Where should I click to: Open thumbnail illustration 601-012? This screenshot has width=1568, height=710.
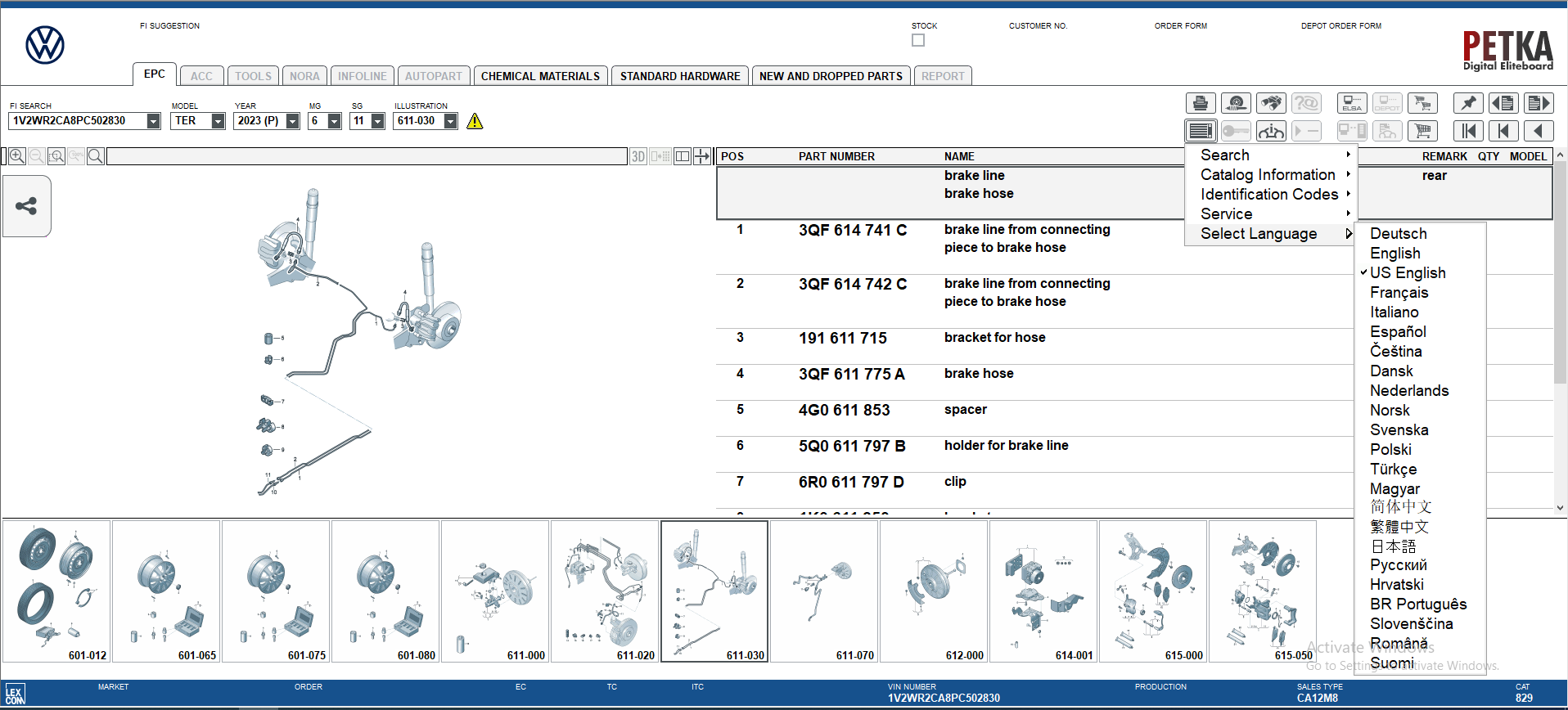pyautogui.click(x=56, y=591)
